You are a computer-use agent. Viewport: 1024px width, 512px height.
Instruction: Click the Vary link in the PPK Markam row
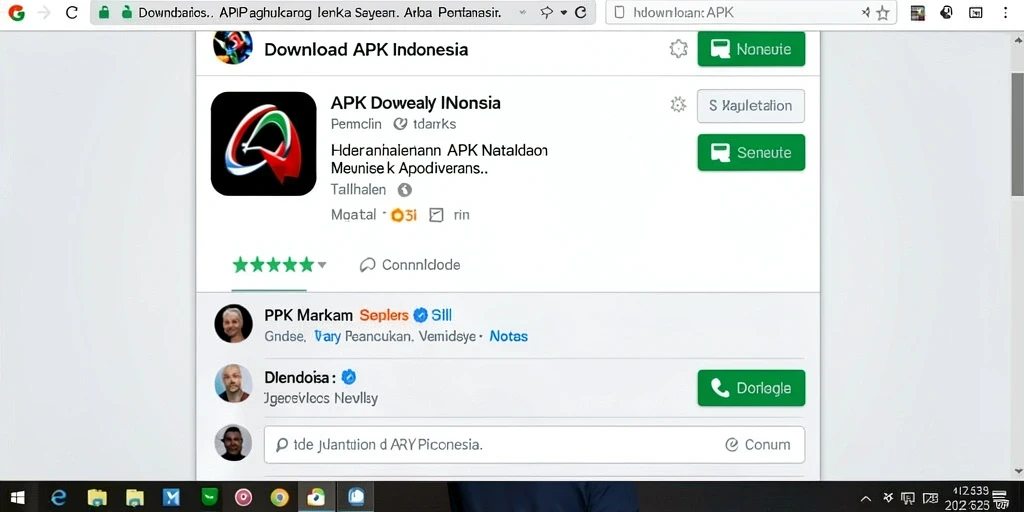pos(327,336)
